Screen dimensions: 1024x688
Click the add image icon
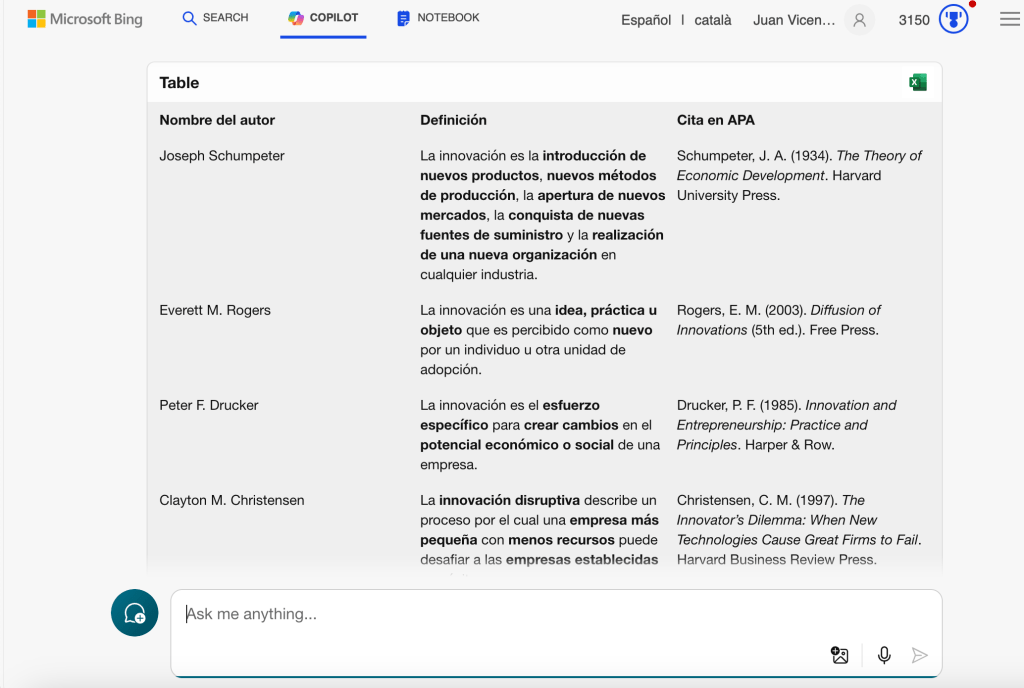pos(840,655)
